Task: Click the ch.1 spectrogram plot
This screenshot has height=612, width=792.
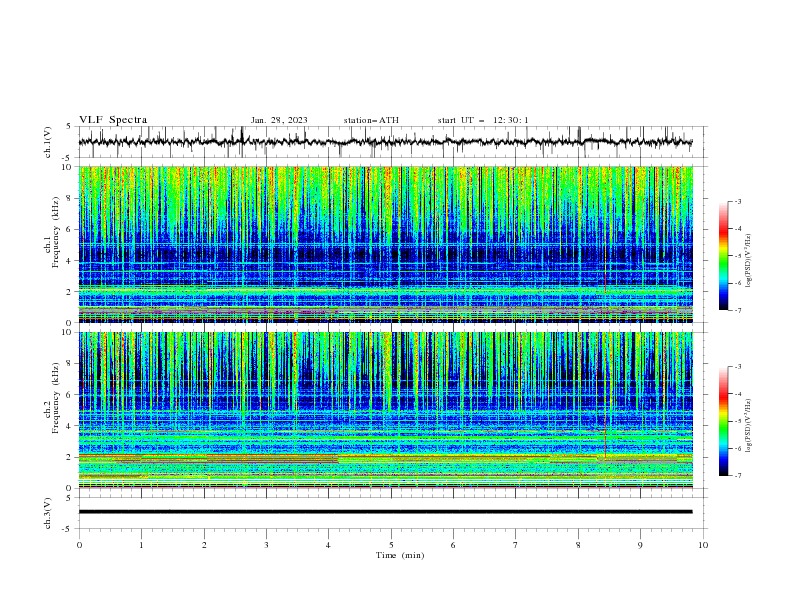Action: click(x=385, y=244)
